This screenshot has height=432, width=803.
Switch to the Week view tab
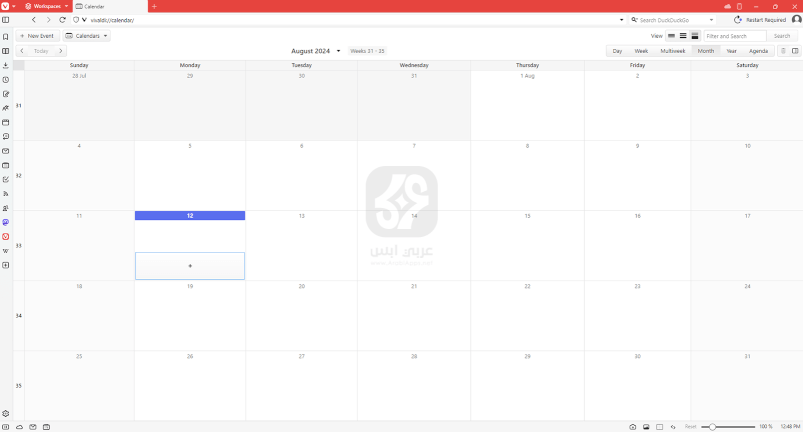(641, 51)
